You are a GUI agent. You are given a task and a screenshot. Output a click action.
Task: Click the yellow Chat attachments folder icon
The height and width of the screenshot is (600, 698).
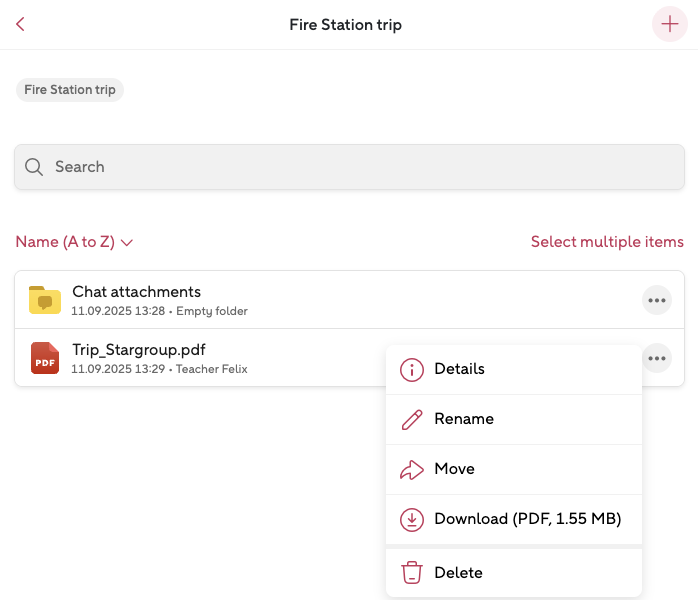coord(45,300)
